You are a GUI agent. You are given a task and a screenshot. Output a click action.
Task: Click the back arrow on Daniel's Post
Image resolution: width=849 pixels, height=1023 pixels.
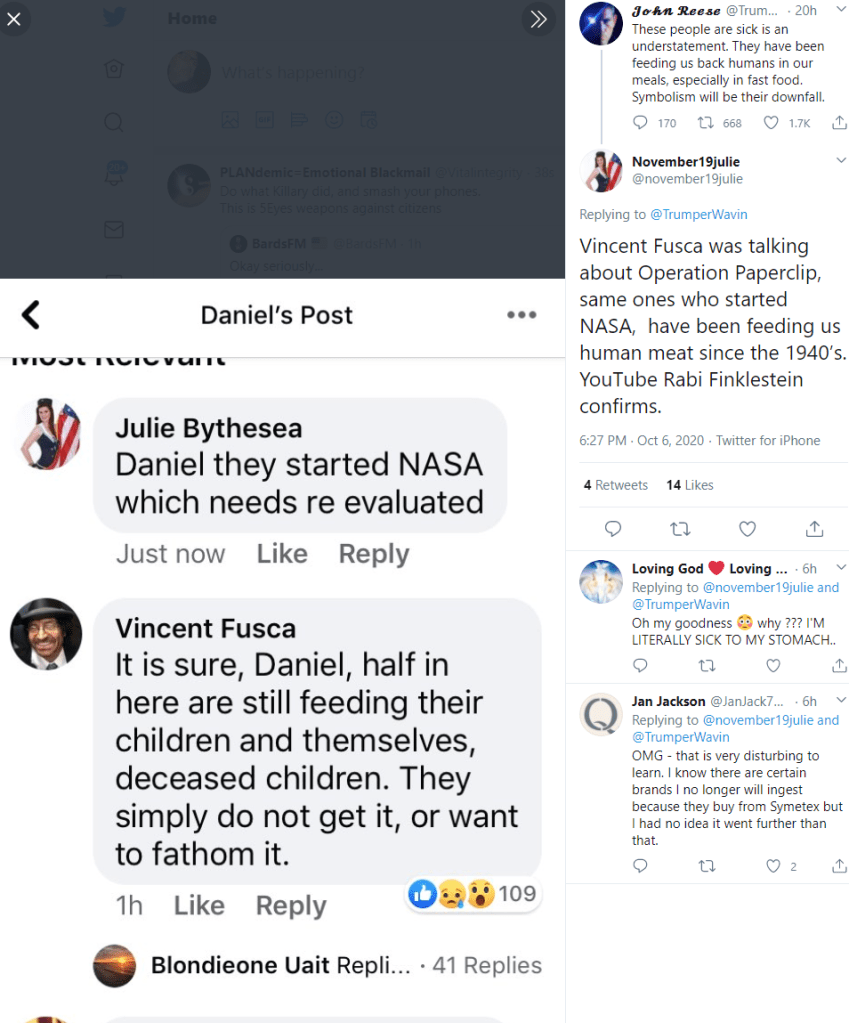click(x=31, y=315)
